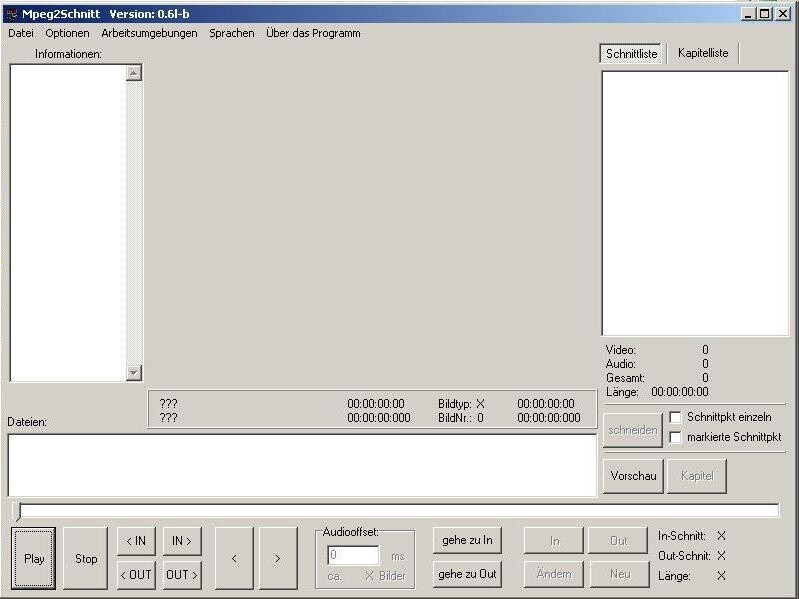Click inside the Informationen text box
Screen dimensions: 799x599
(68, 223)
